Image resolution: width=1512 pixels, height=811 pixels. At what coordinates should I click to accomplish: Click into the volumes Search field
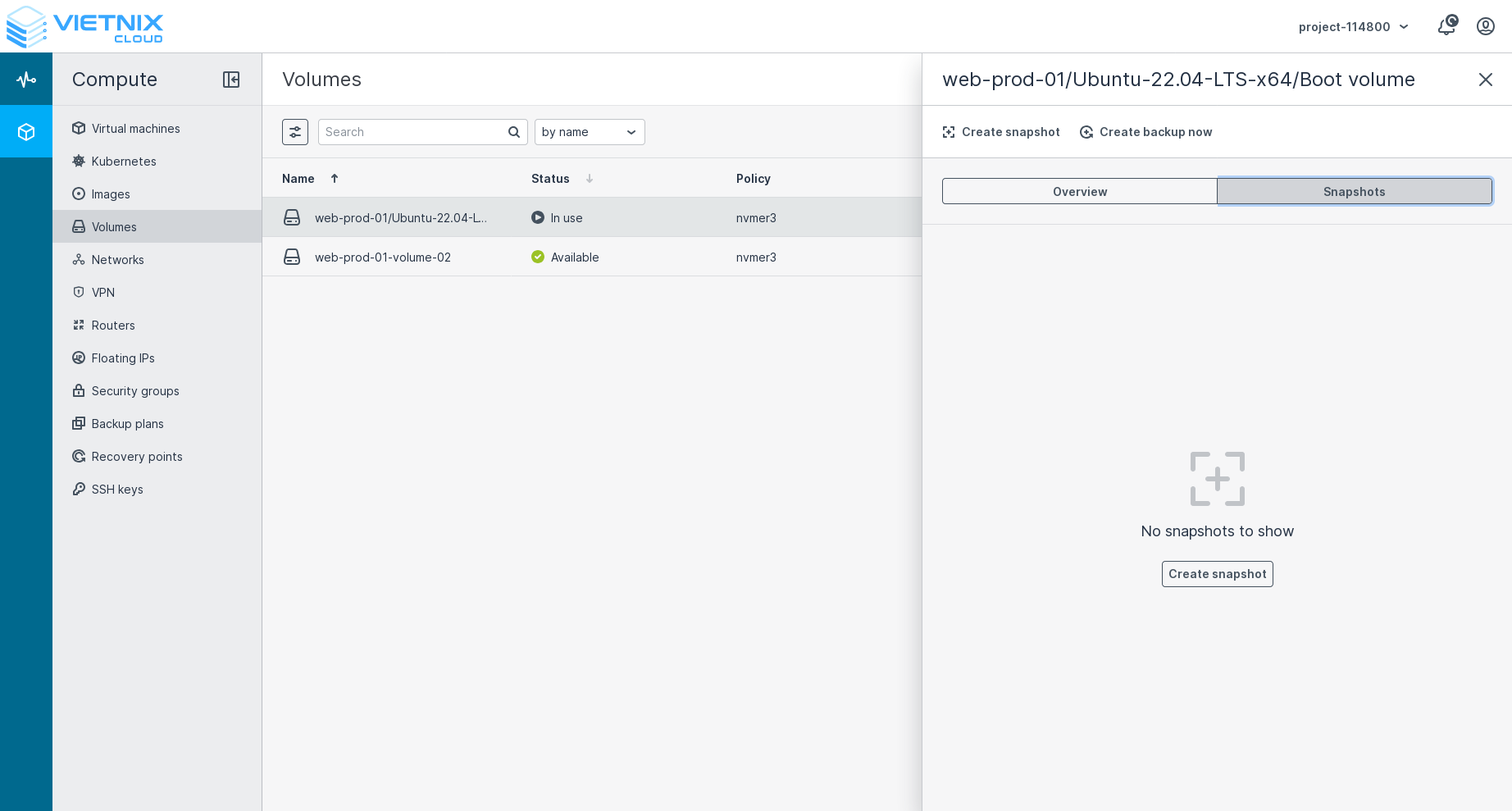pyautogui.click(x=414, y=132)
